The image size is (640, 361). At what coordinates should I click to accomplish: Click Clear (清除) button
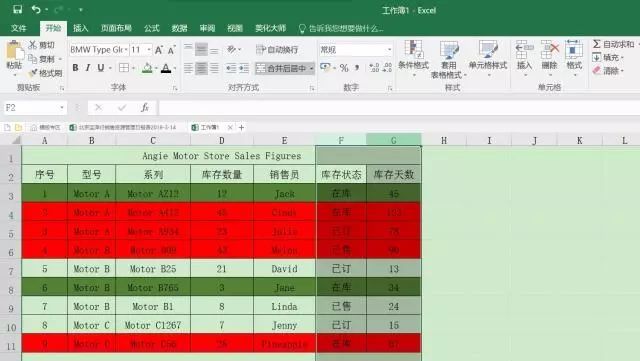coord(608,71)
